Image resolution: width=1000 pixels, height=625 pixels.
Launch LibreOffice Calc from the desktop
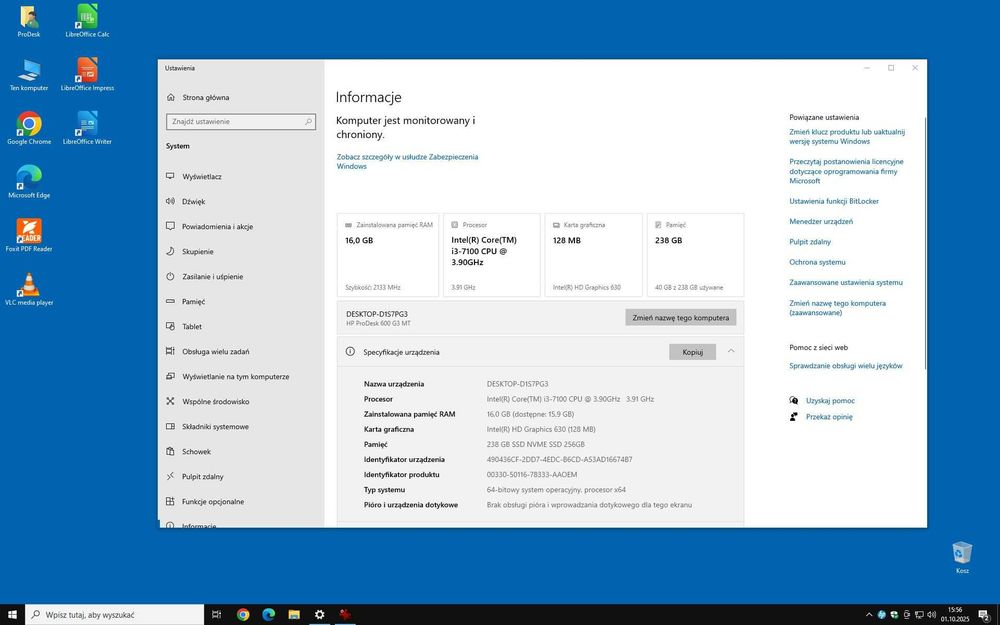[87, 21]
